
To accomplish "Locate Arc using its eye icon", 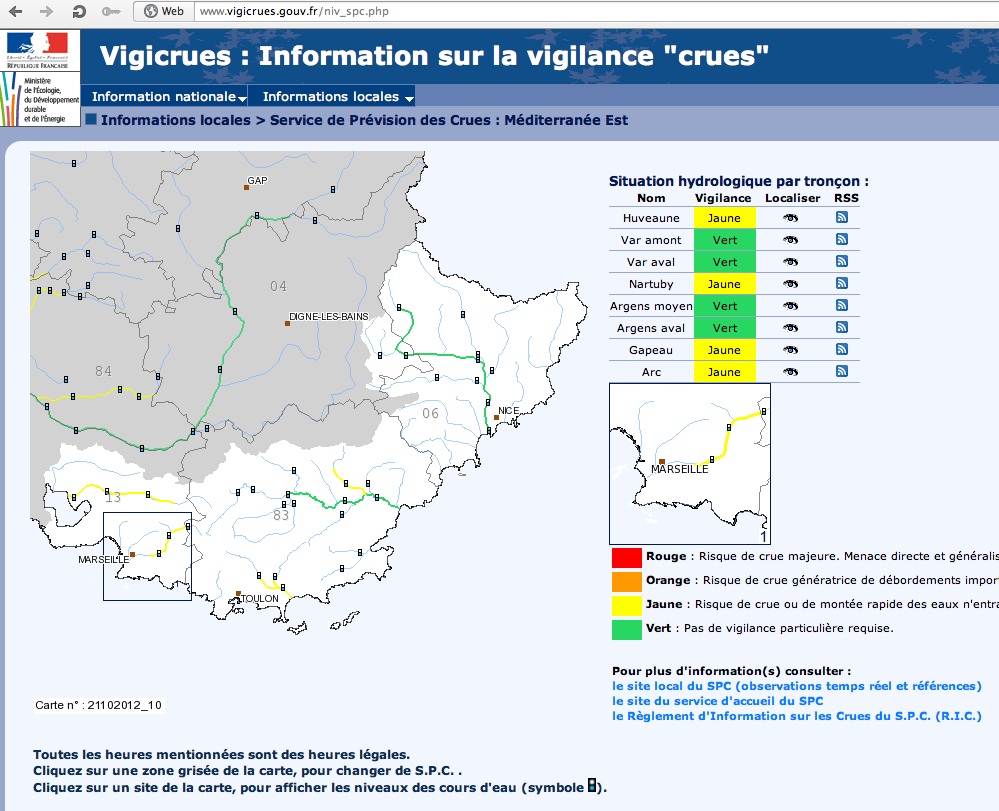I will (x=791, y=372).
